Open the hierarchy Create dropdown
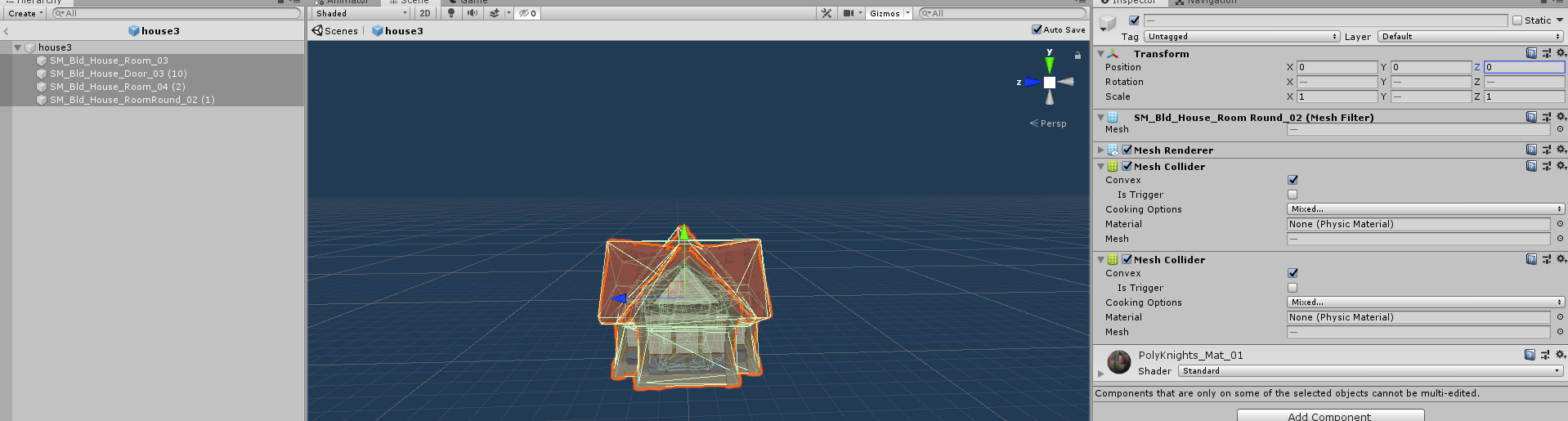This screenshot has height=421, width=1568. pyautogui.click(x=25, y=13)
